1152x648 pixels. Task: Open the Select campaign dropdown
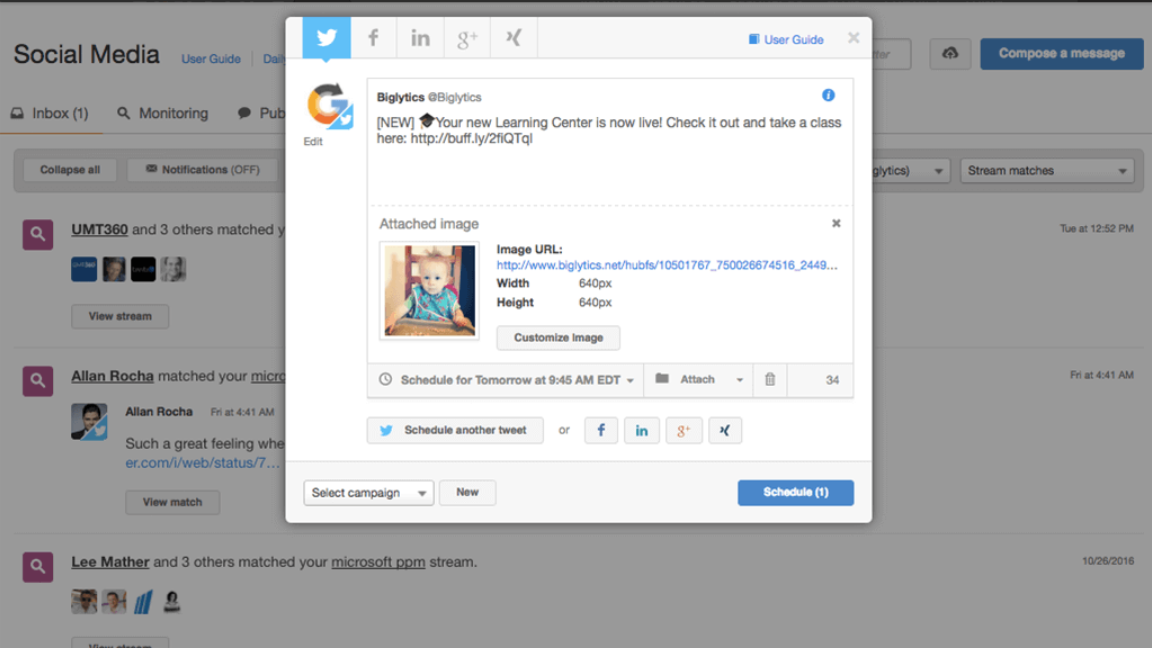tap(369, 493)
